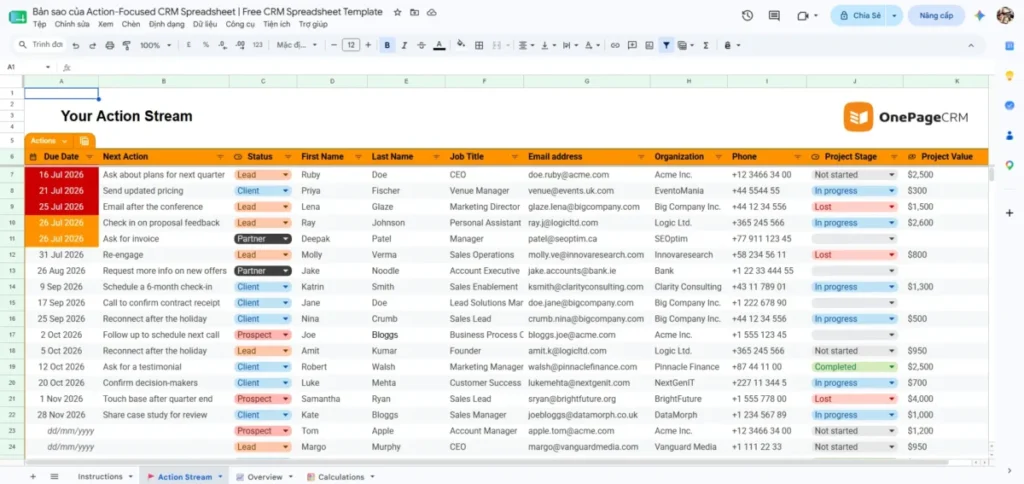Open the Gemini sparkle assistant
The height and width of the screenshot is (484, 1024).
coord(979,16)
